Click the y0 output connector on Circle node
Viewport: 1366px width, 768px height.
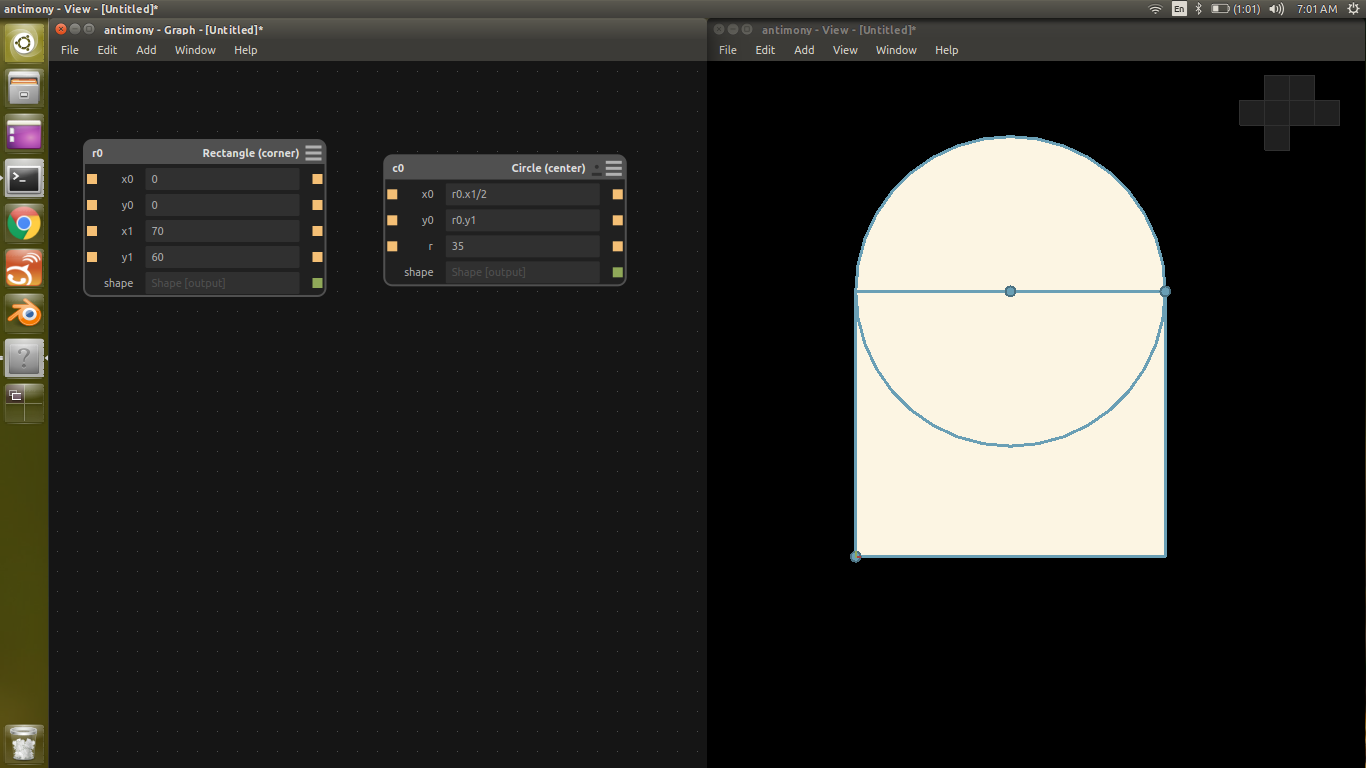coord(617,220)
